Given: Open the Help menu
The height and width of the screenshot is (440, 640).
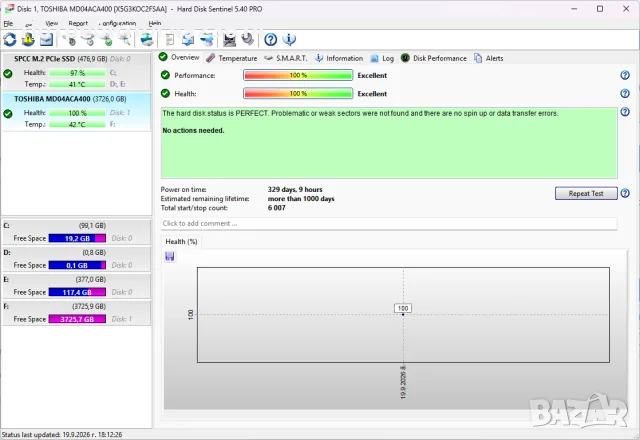Looking at the screenshot, I should pos(155,24).
